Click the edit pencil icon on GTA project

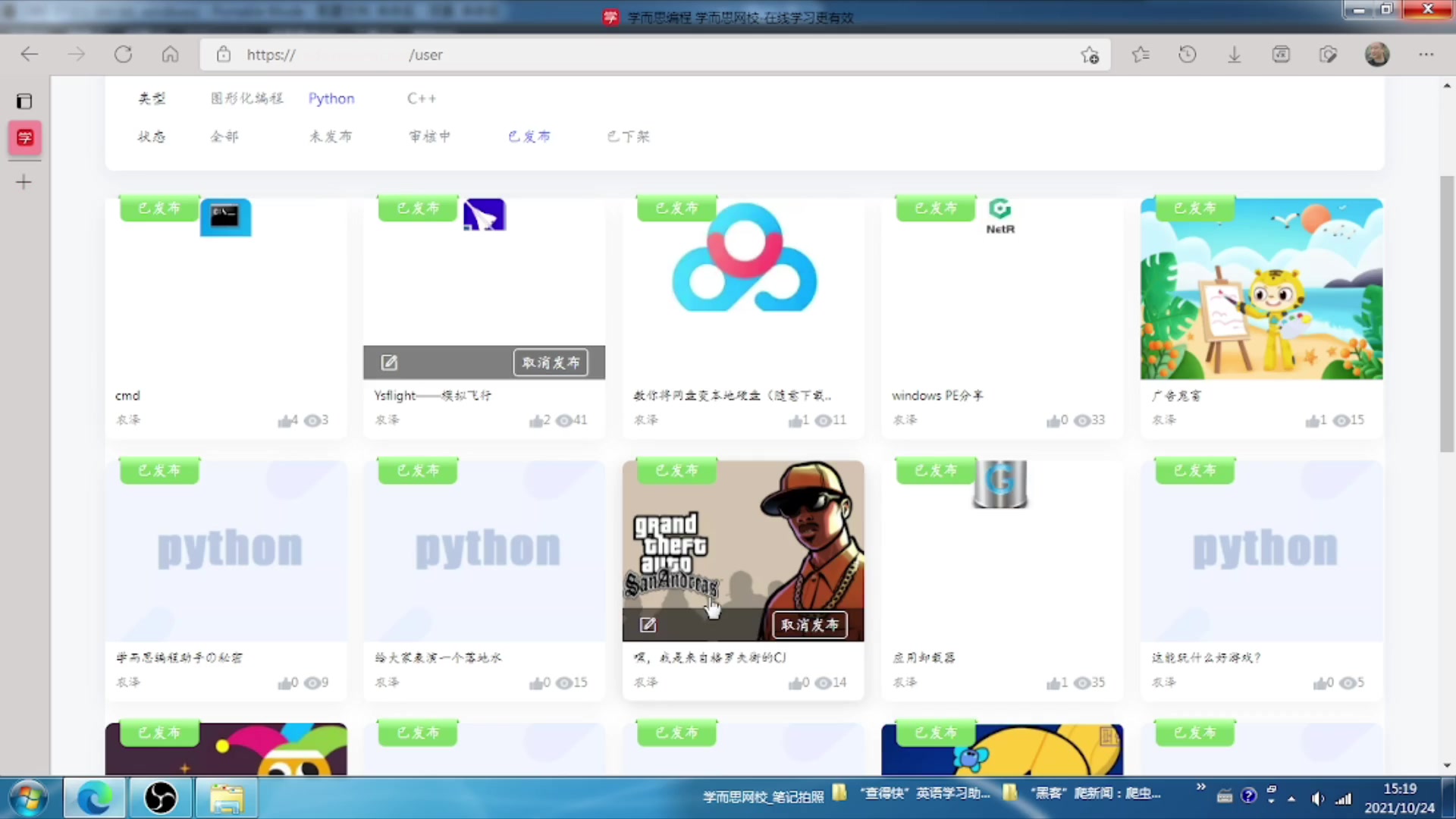click(x=648, y=625)
